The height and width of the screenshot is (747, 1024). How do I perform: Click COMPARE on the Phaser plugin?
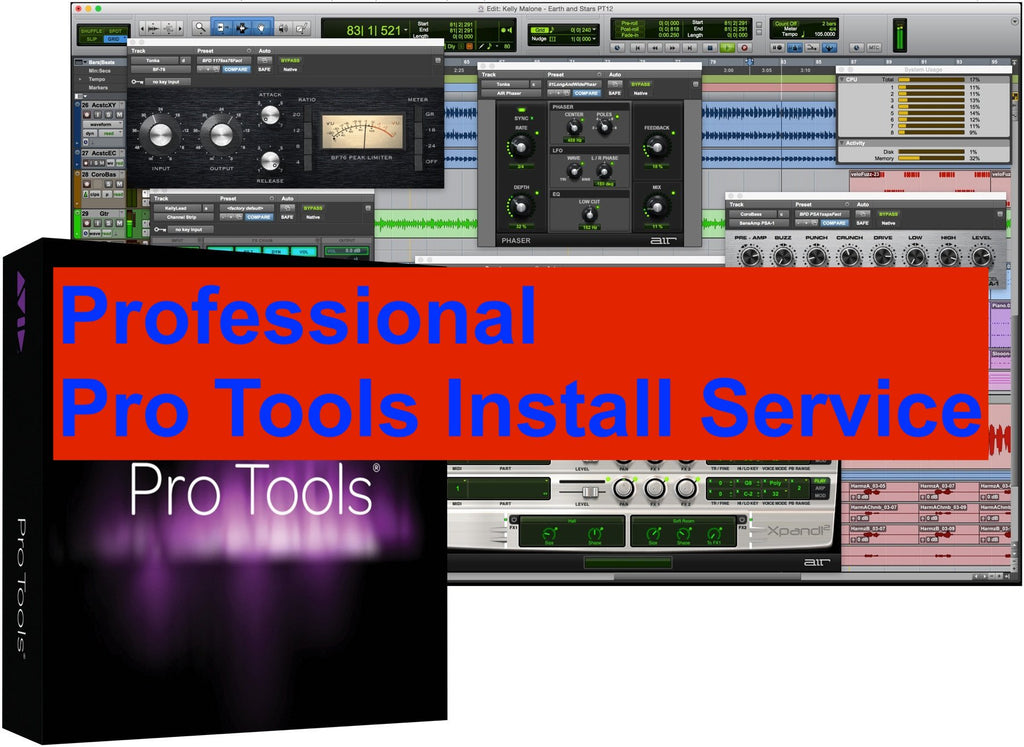(x=586, y=93)
